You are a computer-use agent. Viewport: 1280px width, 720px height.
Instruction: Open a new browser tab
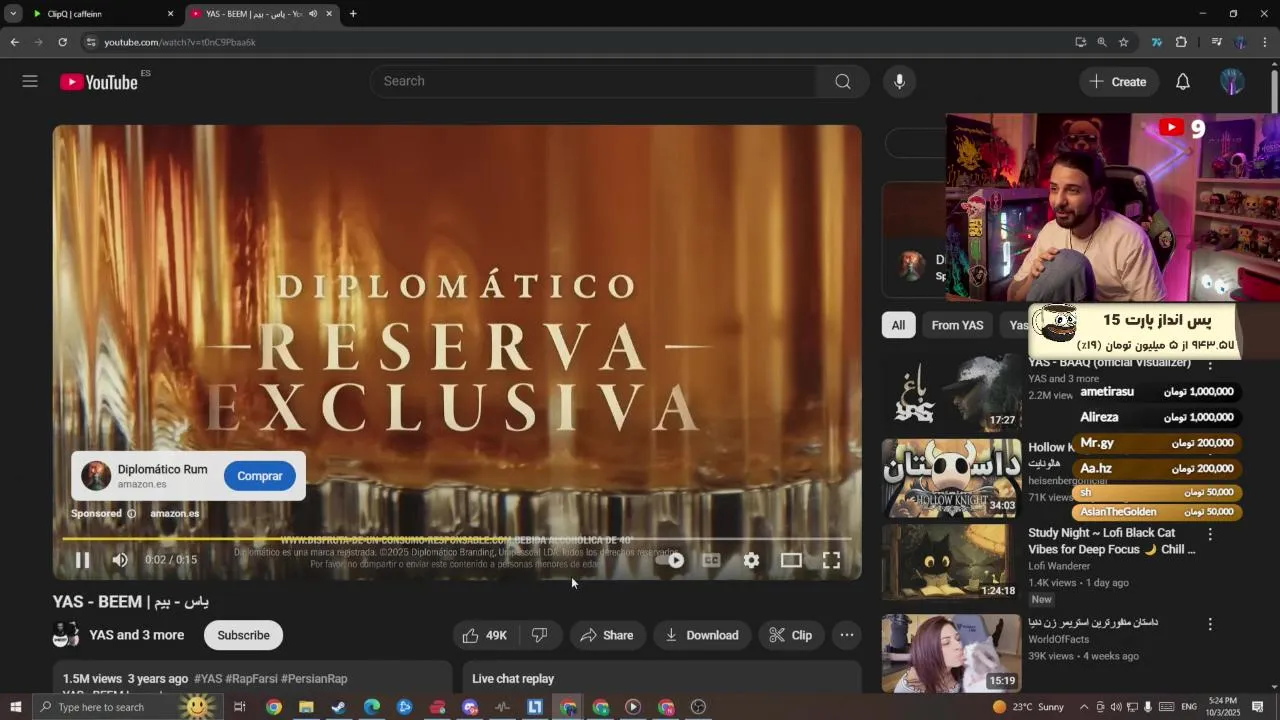(353, 14)
